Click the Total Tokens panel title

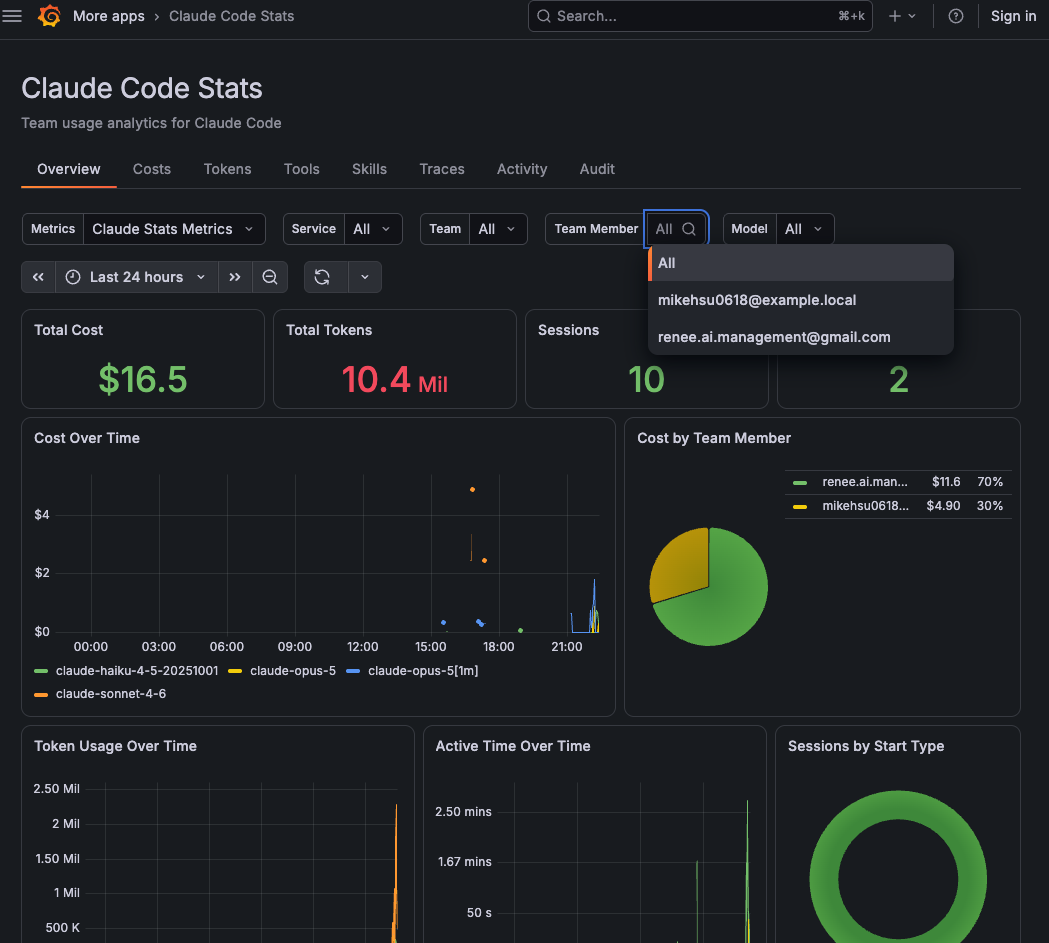pos(329,330)
